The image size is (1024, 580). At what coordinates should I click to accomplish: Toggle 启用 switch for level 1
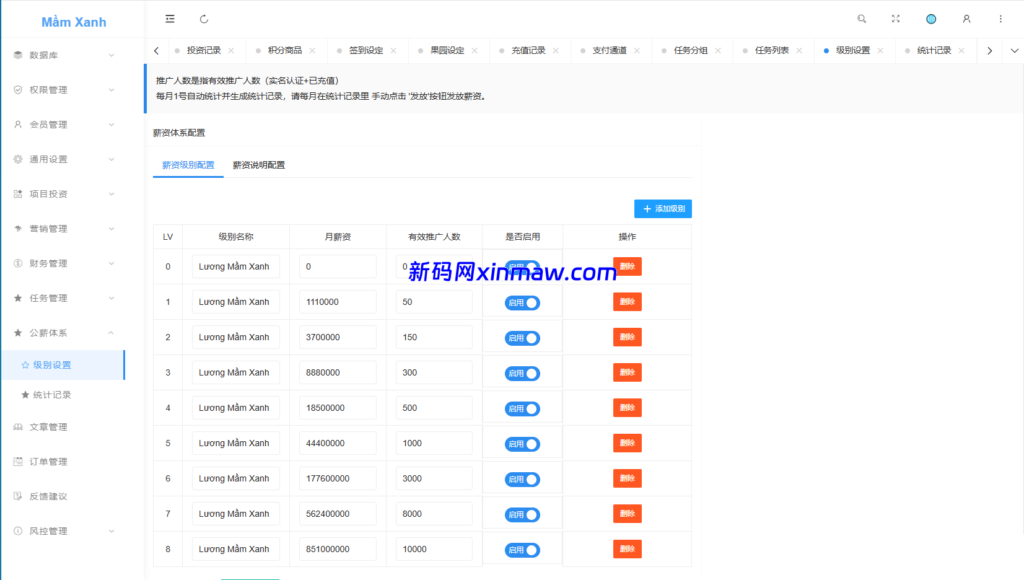coord(522,302)
